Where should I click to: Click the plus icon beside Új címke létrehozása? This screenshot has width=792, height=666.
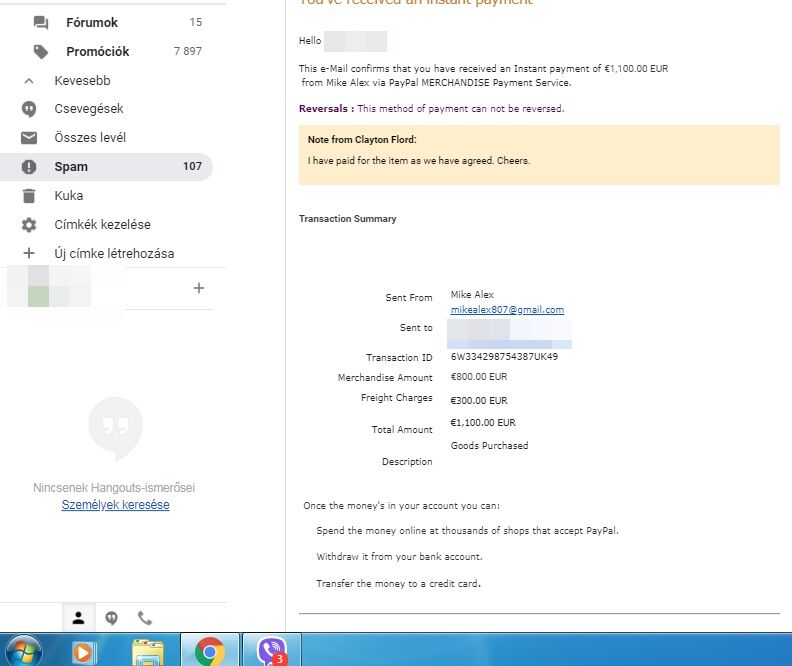(x=29, y=253)
